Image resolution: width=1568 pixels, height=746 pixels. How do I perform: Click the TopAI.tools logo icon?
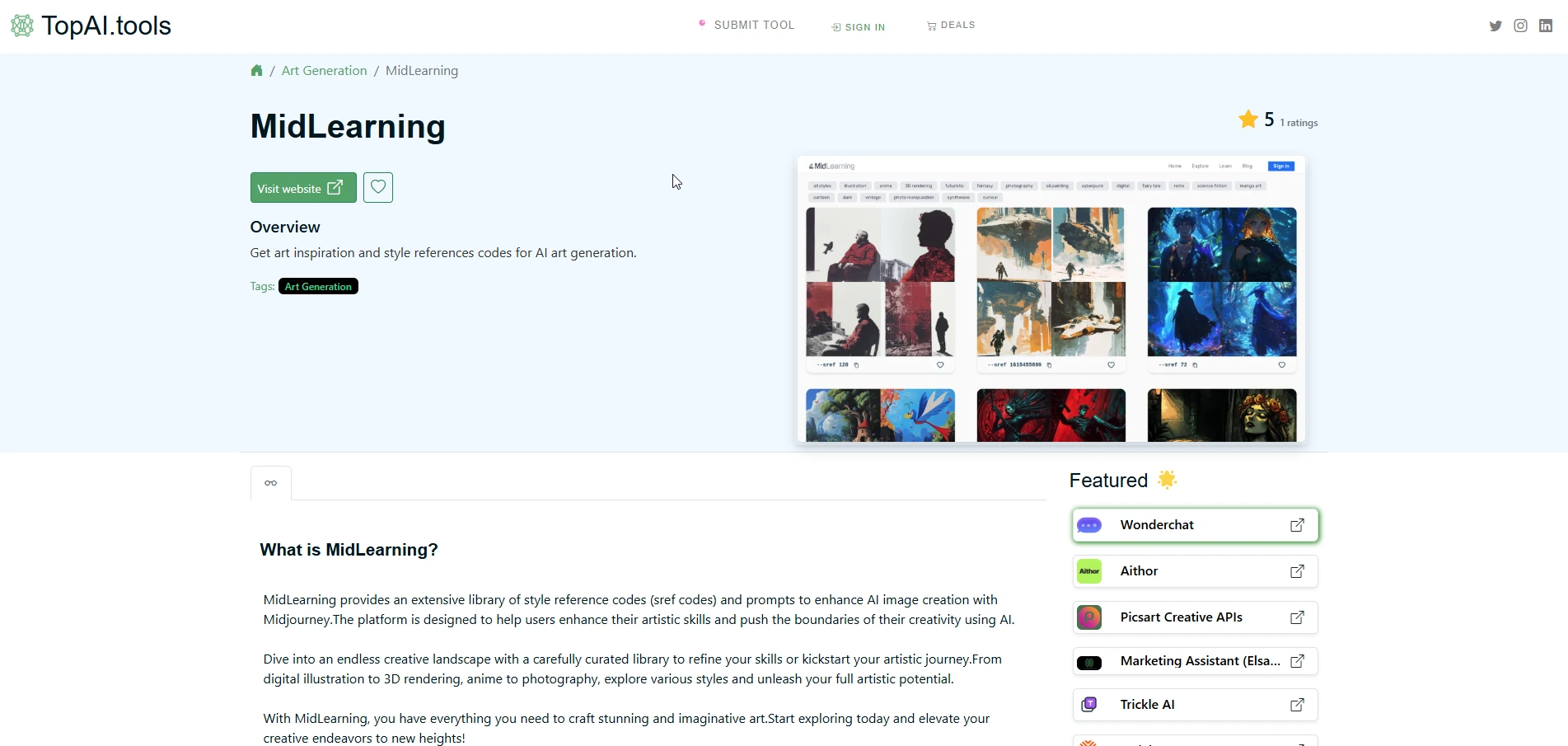(22, 26)
